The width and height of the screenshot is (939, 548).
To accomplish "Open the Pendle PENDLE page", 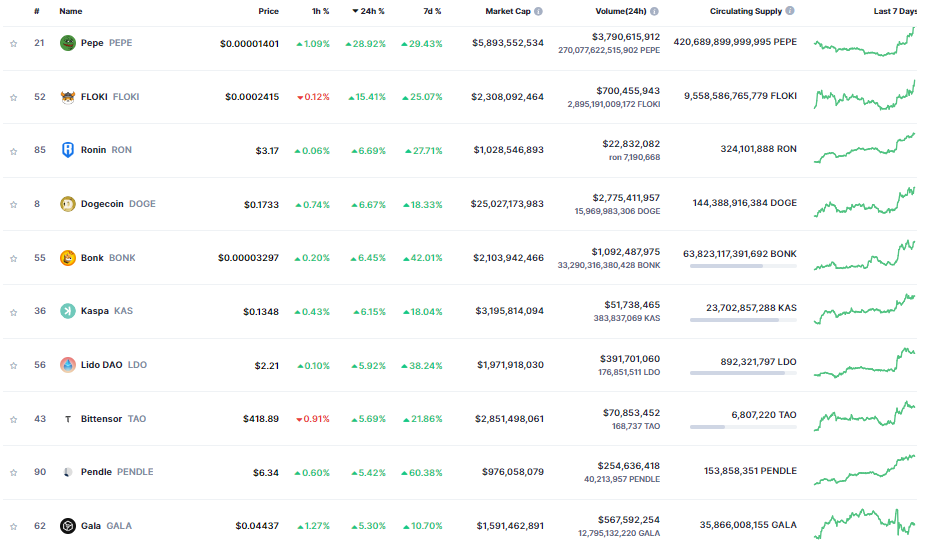I will pyautogui.click(x=117, y=472).
